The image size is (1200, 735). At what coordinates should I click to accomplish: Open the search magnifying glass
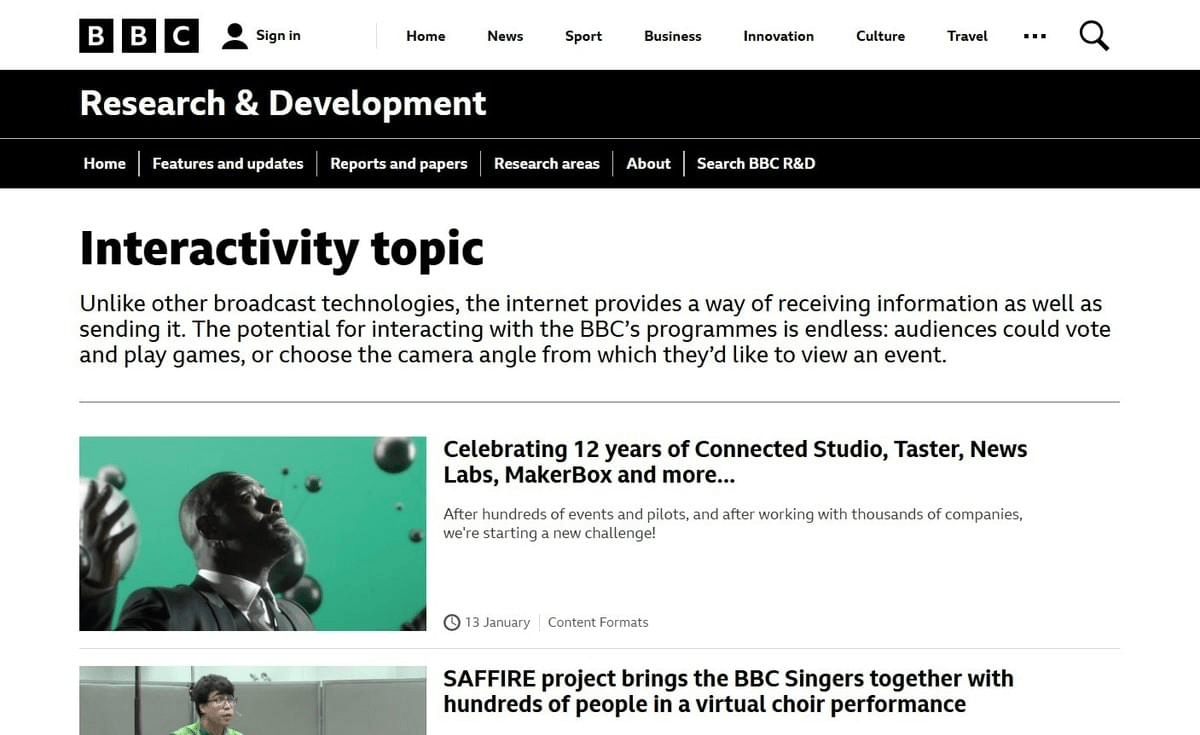pyautogui.click(x=1093, y=35)
